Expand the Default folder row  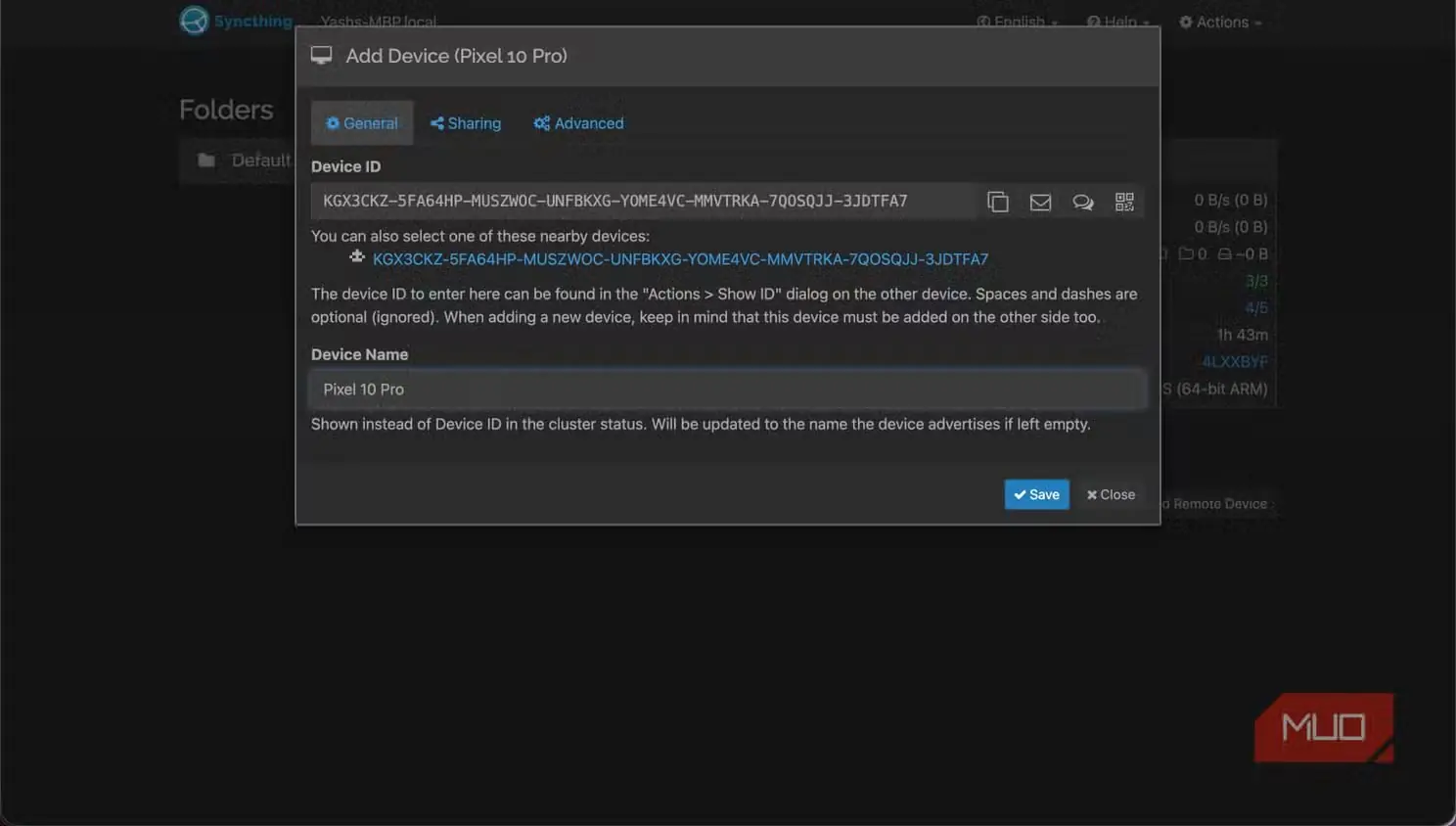238,161
